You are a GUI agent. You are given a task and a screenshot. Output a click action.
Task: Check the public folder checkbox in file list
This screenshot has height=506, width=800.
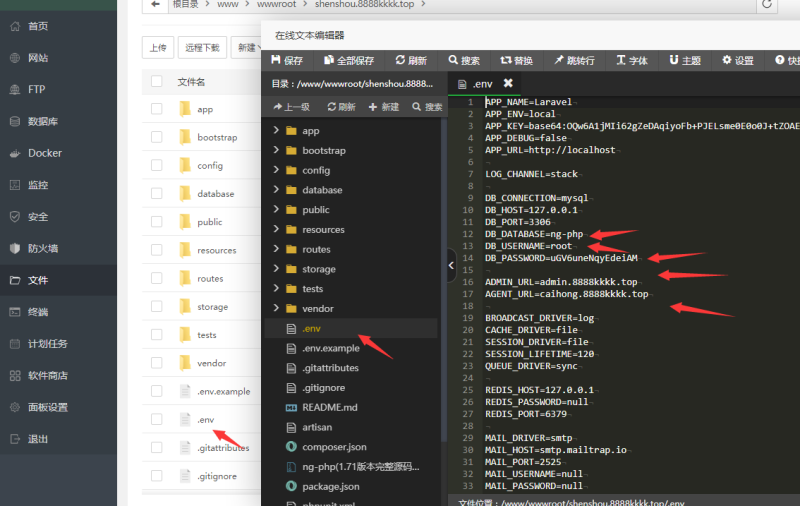[157, 222]
